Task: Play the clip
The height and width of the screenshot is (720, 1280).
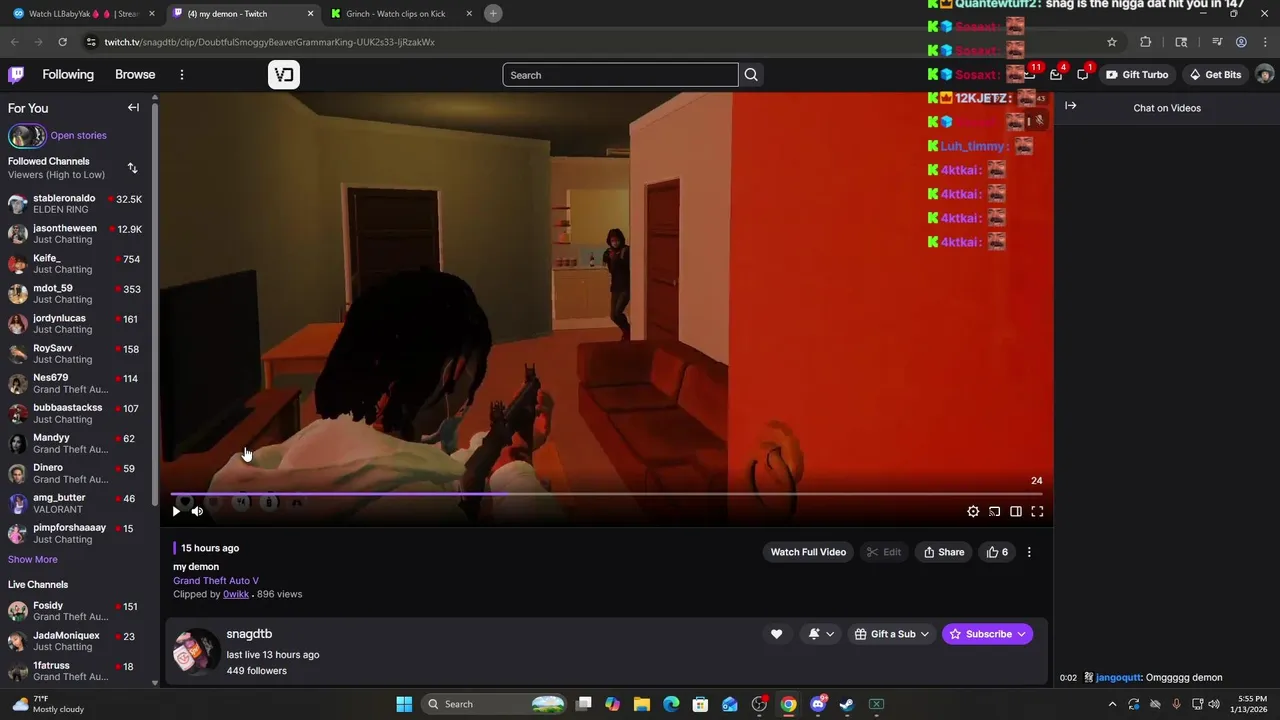Action: tap(176, 511)
